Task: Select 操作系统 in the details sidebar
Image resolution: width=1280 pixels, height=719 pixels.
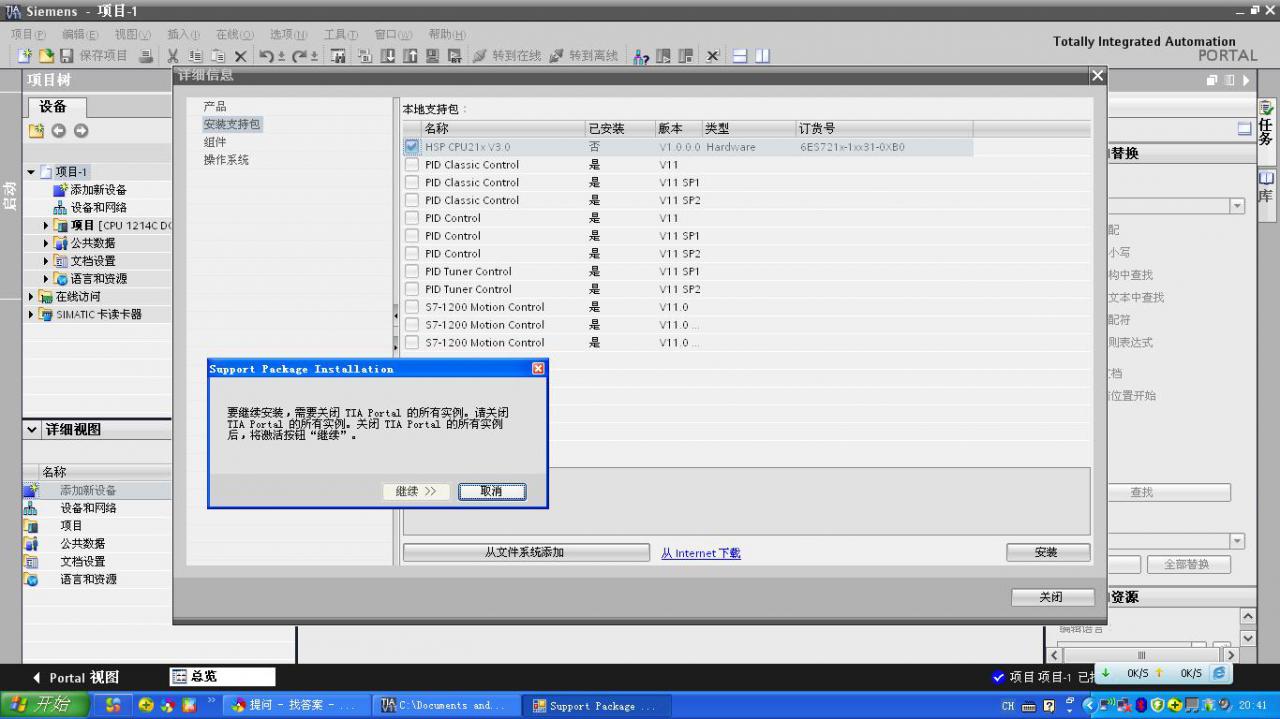Action: 226,160
